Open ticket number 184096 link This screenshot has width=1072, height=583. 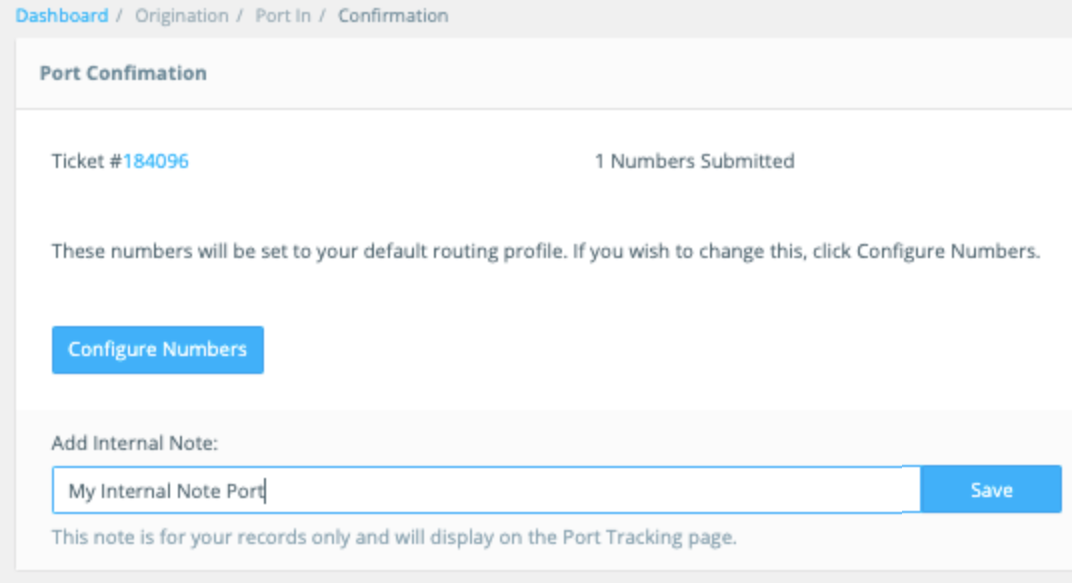click(156, 161)
